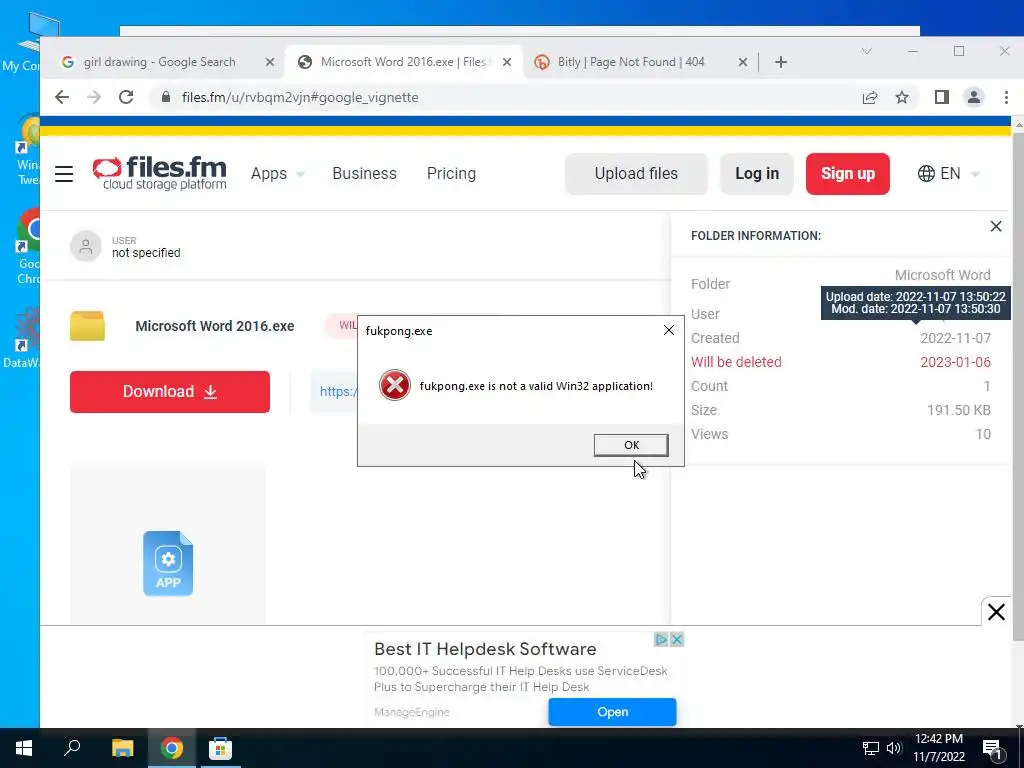
Task: Open taskbar search
Action: click(x=72, y=748)
